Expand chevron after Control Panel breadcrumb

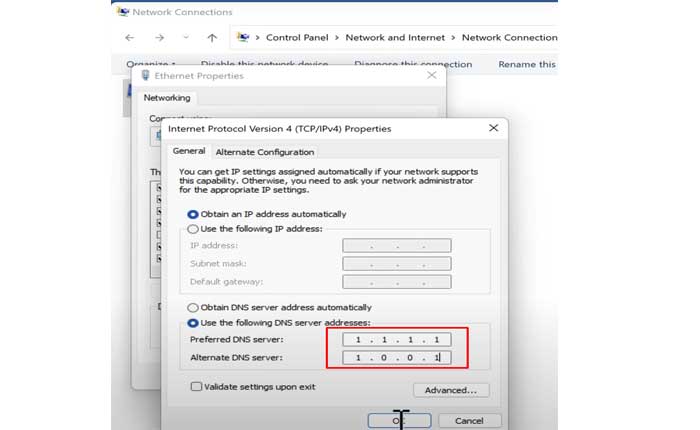pyautogui.click(x=337, y=37)
